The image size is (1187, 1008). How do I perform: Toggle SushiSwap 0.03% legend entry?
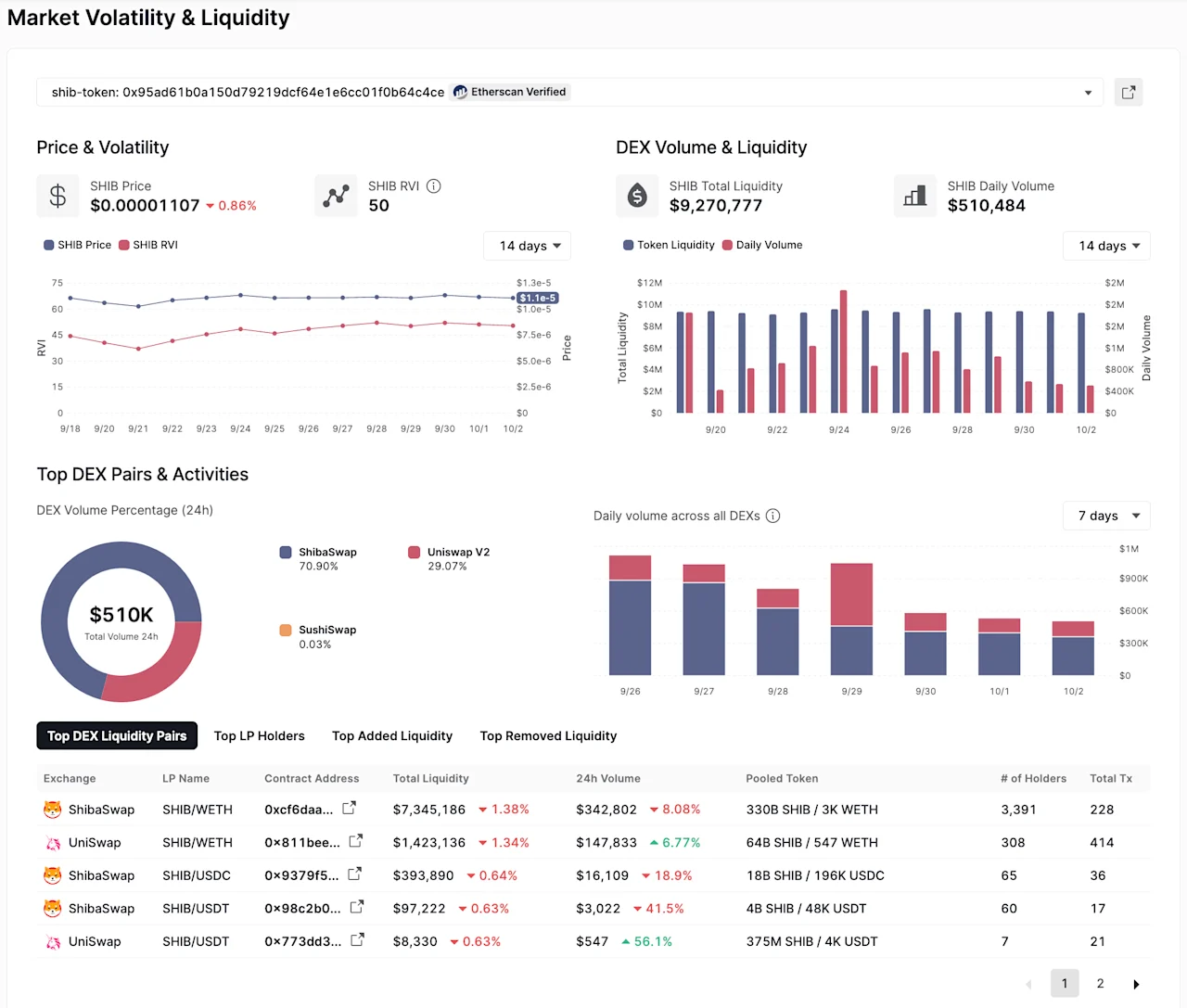tap(318, 636)
